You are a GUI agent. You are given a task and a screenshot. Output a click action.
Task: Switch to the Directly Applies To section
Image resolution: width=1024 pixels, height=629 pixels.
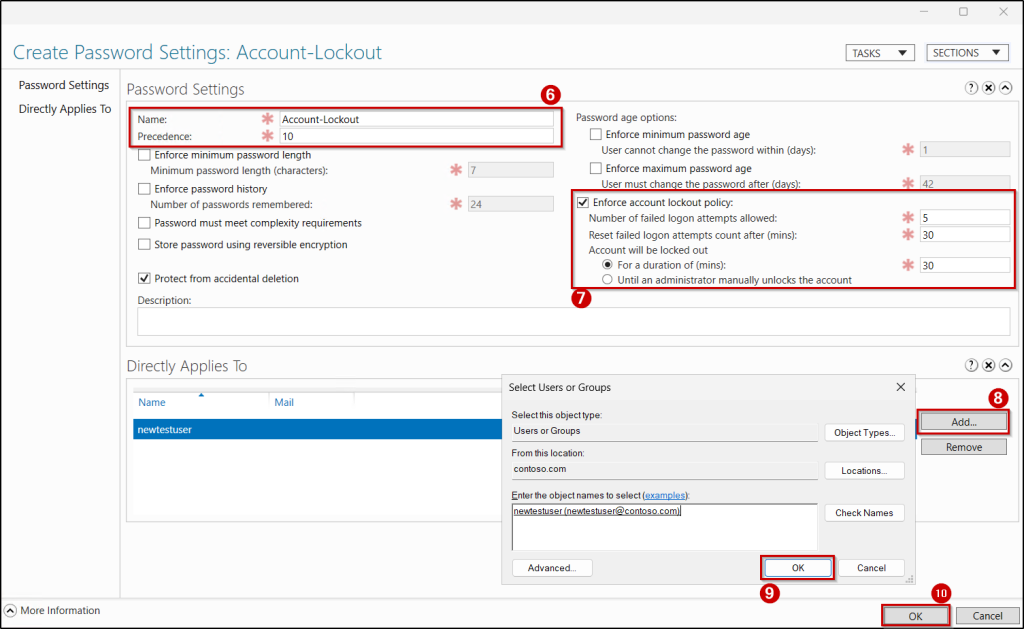pos(63,109)
